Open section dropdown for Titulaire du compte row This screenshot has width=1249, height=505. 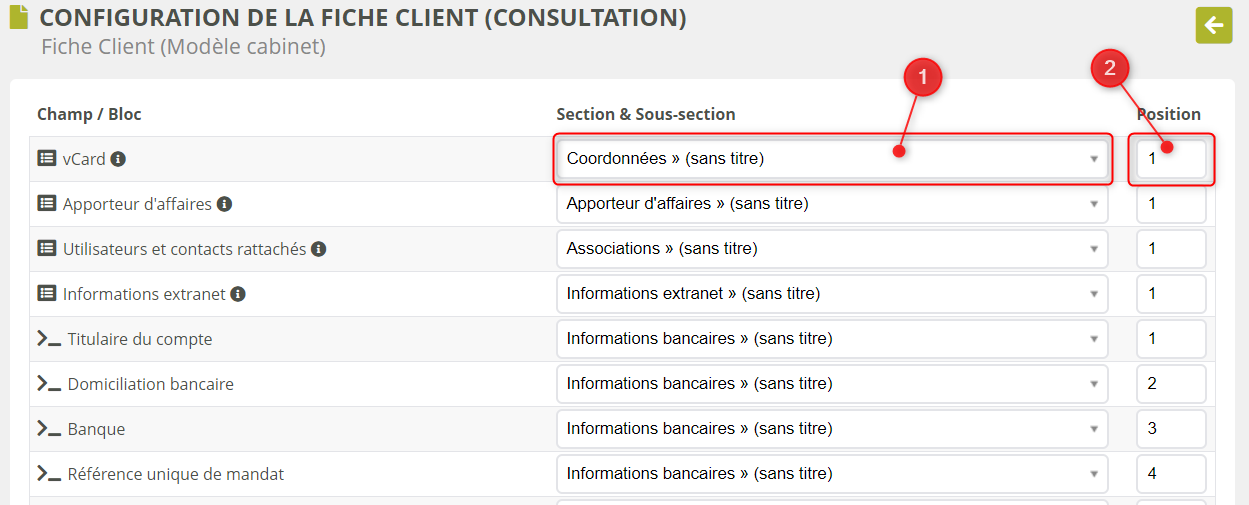(831, 339)
